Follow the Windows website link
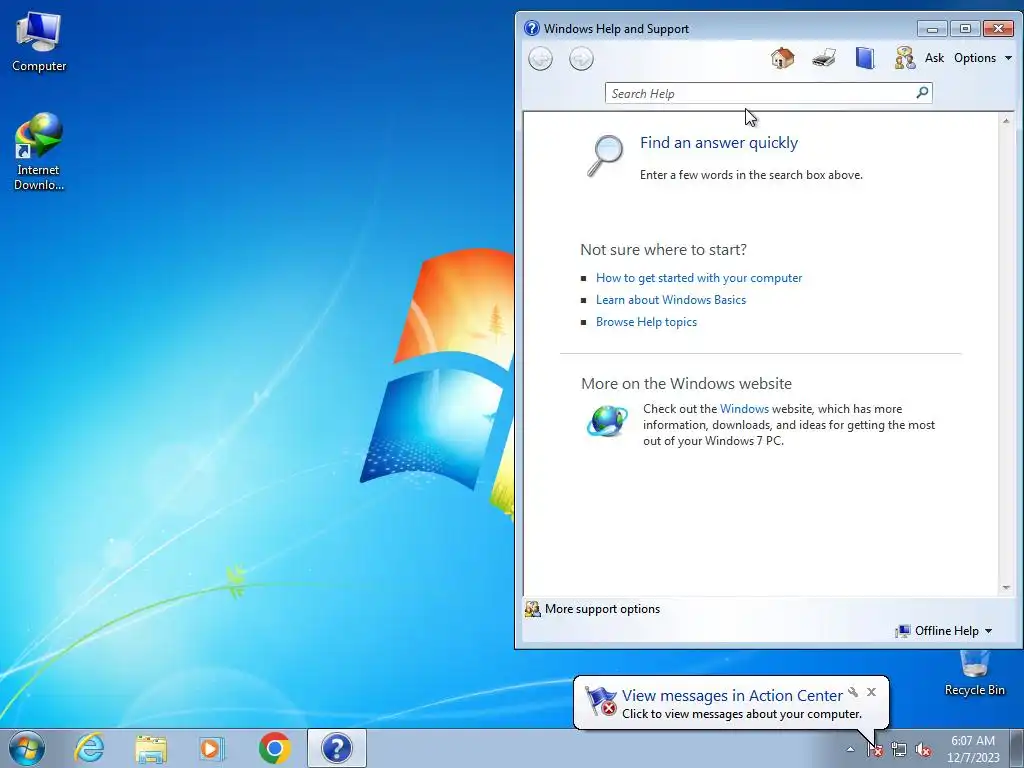 click(x=744, y=409)
